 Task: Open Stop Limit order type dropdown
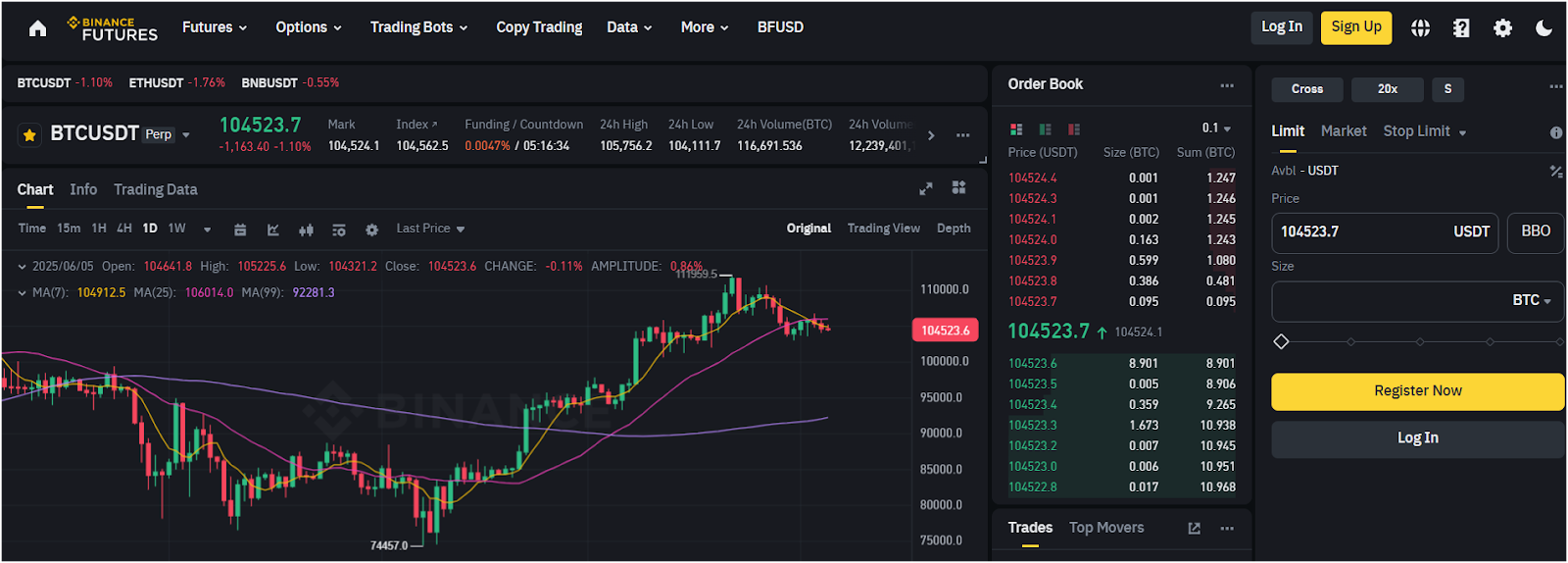(1425, 131)
